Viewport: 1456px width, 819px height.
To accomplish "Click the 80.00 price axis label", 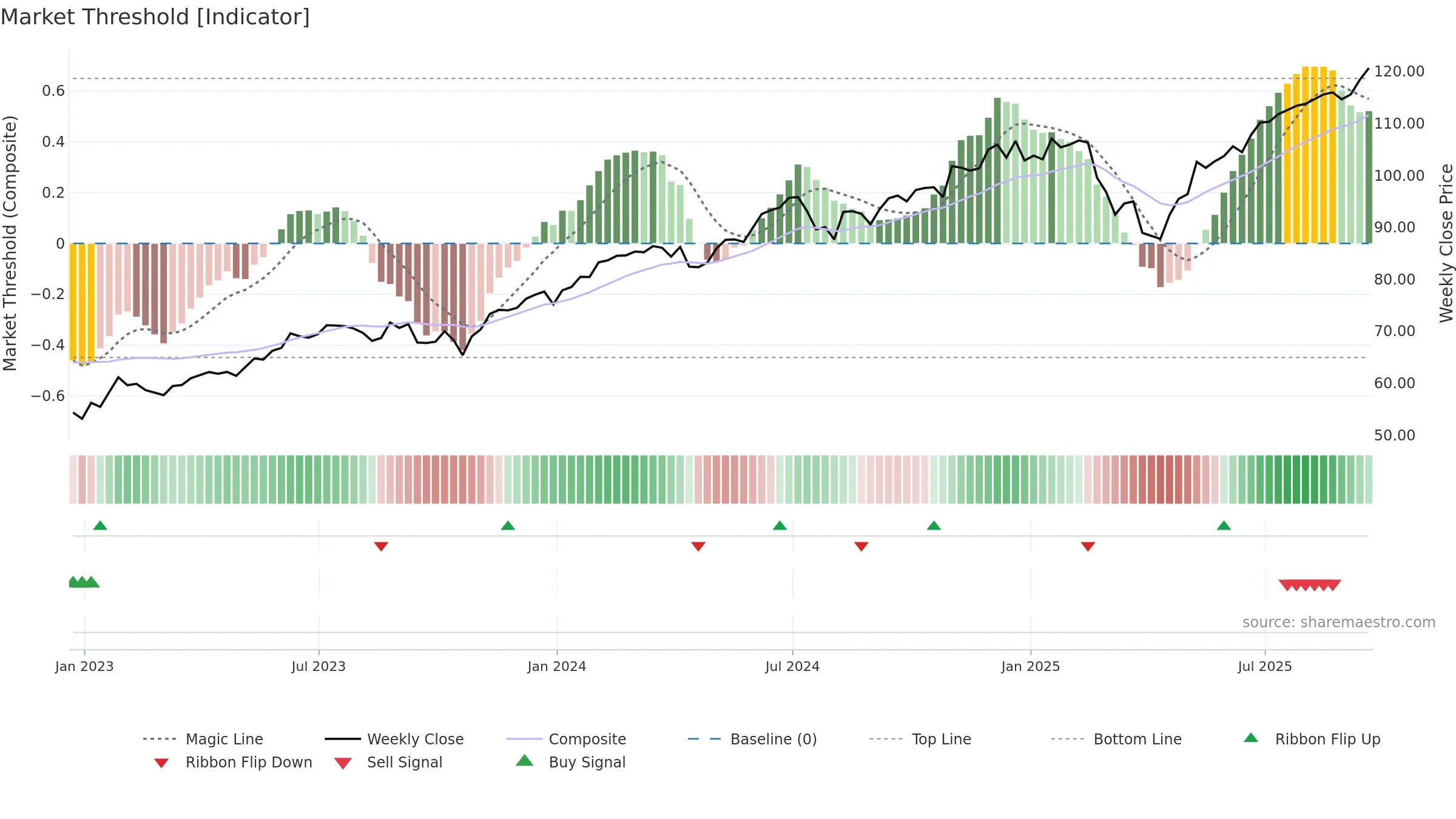I will click(1395, 280).
